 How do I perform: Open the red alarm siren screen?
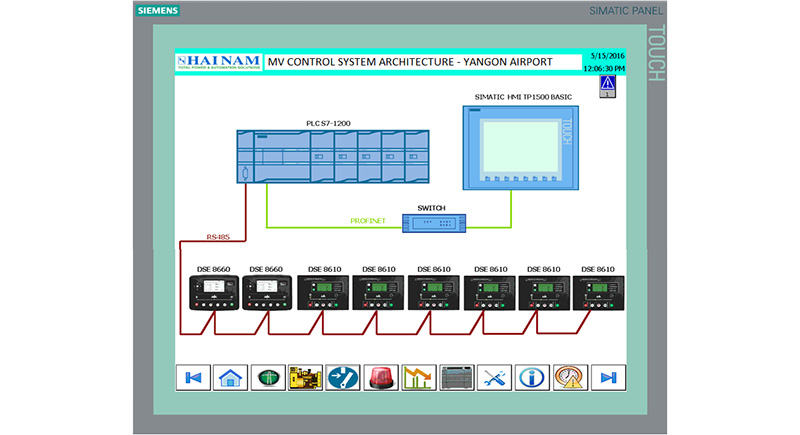point(381,377)
